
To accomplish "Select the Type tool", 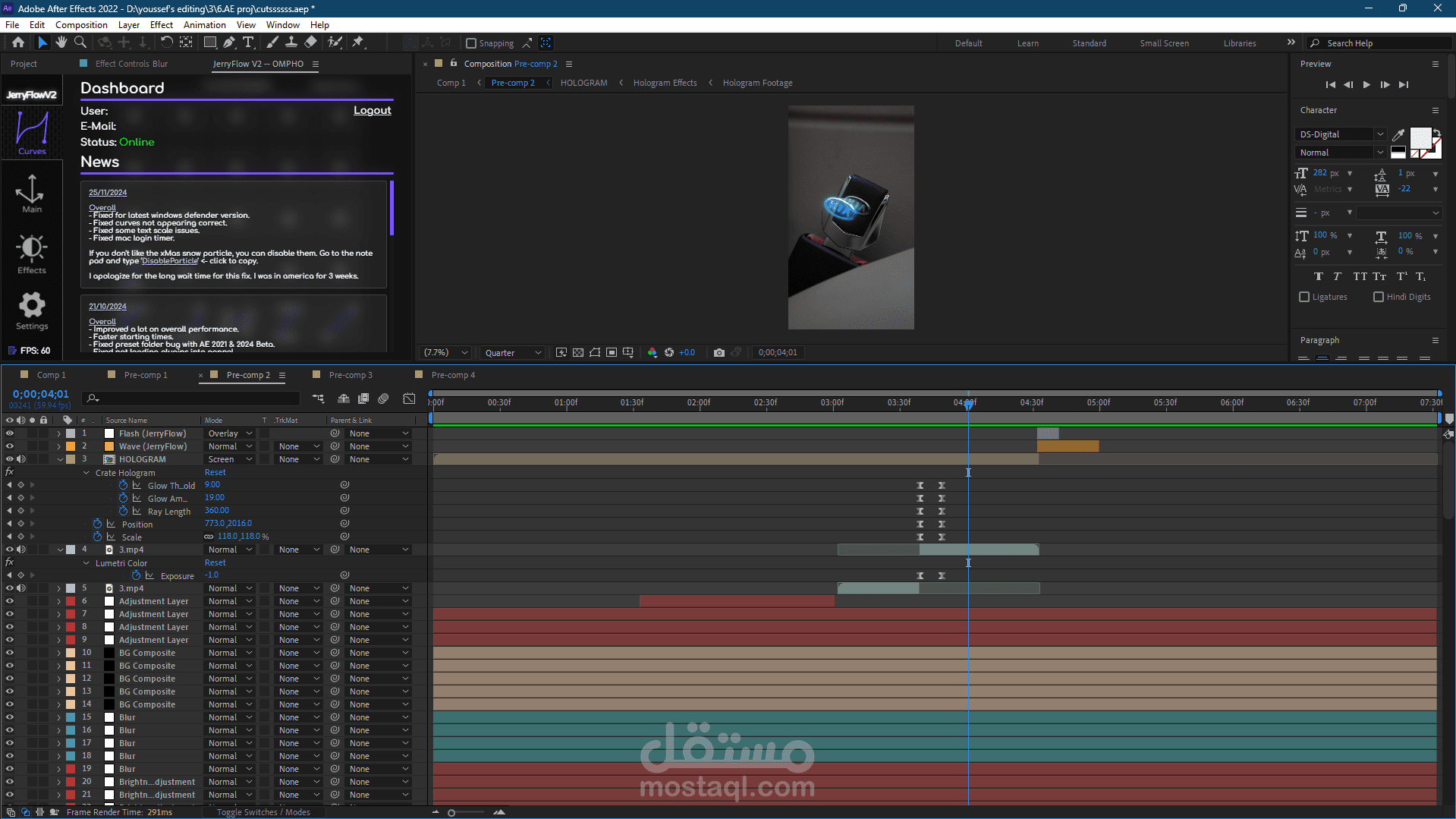I will (248, 43).
